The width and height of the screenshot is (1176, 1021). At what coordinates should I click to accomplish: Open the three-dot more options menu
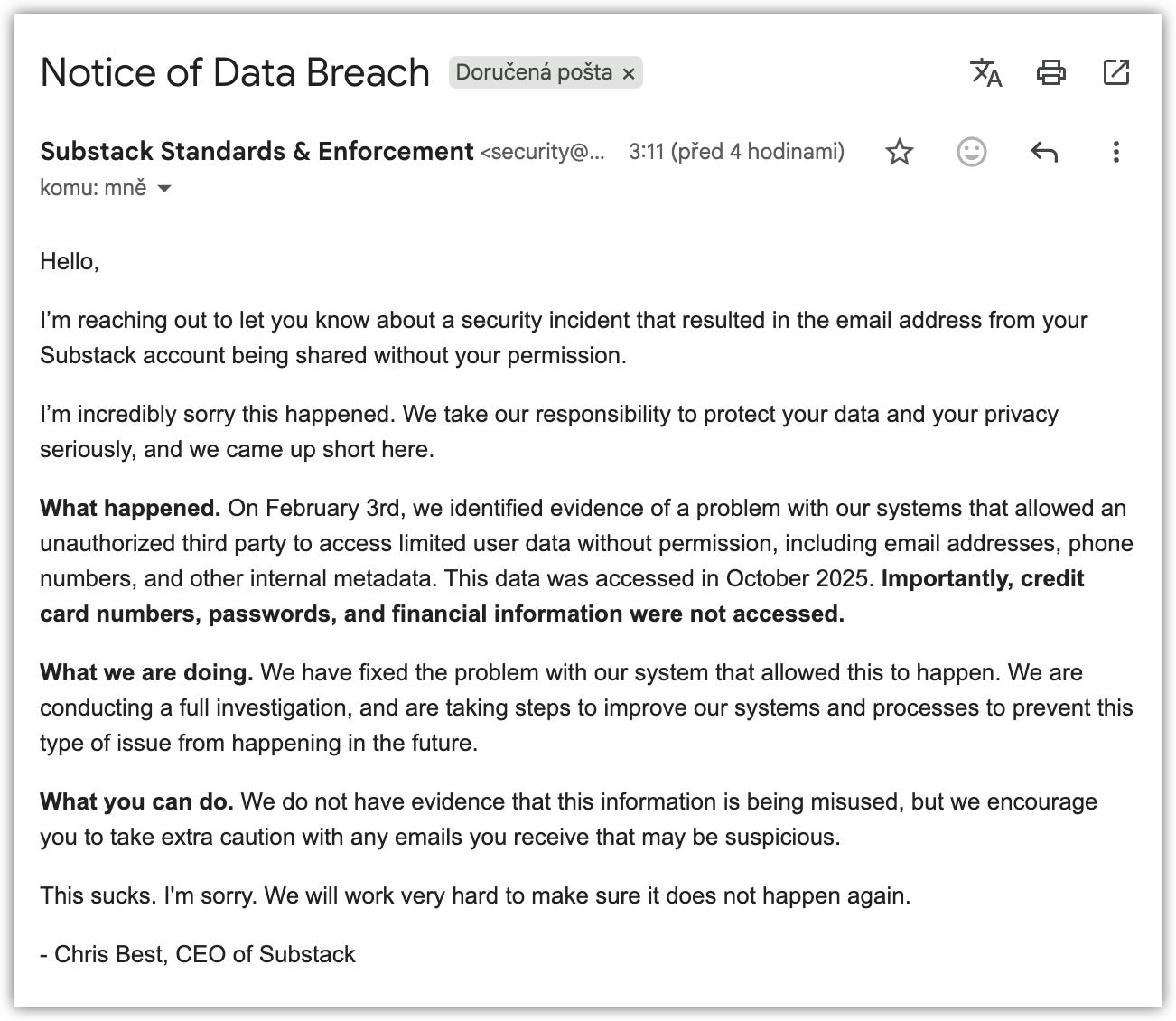1116,152
